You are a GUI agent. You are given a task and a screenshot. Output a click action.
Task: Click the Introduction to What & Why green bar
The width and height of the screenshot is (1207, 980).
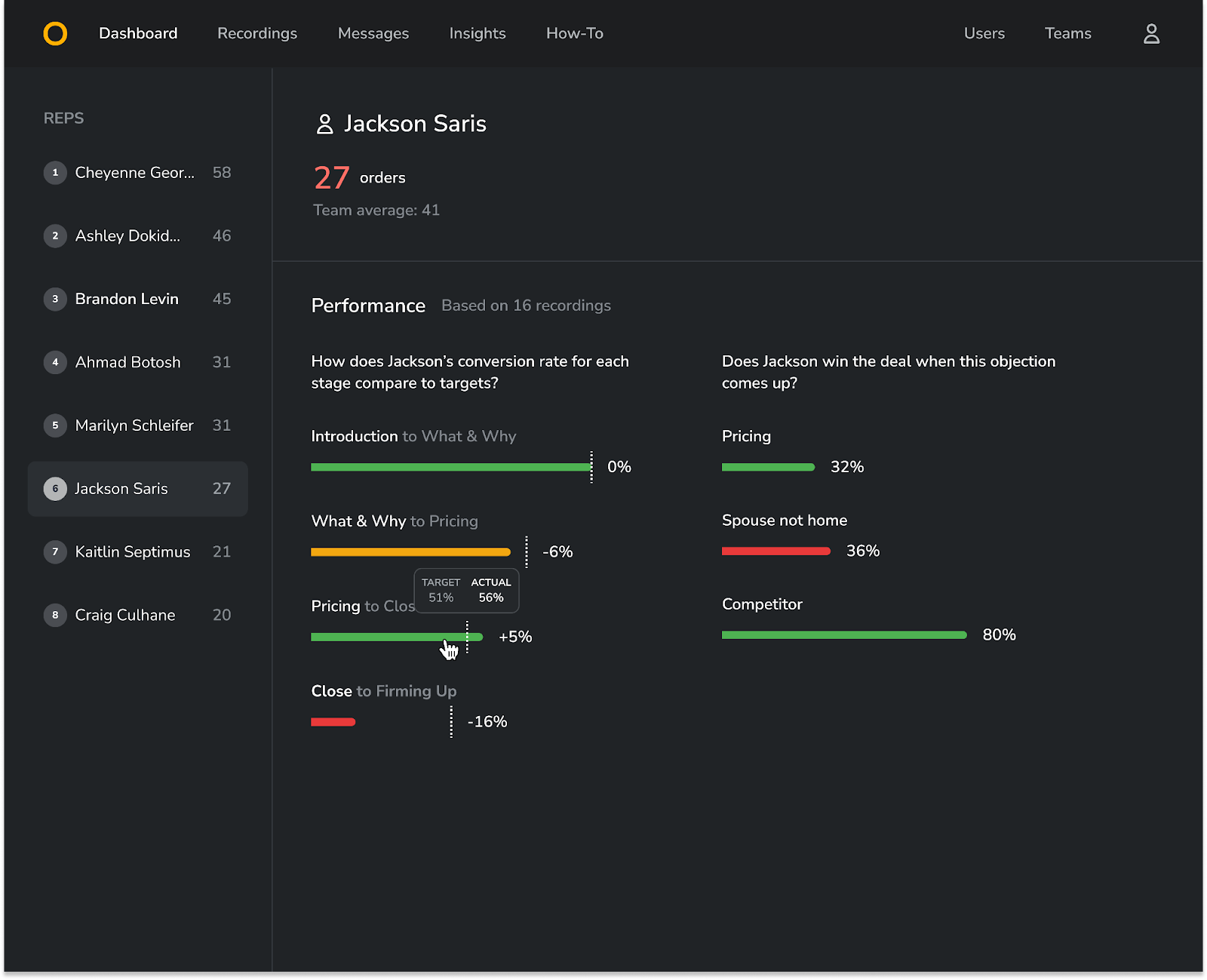[451, 468]
